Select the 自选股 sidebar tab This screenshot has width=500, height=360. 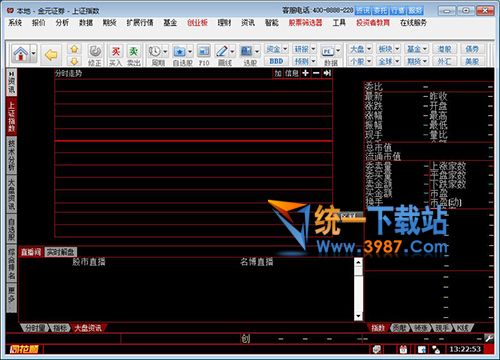tap(11, 229)
